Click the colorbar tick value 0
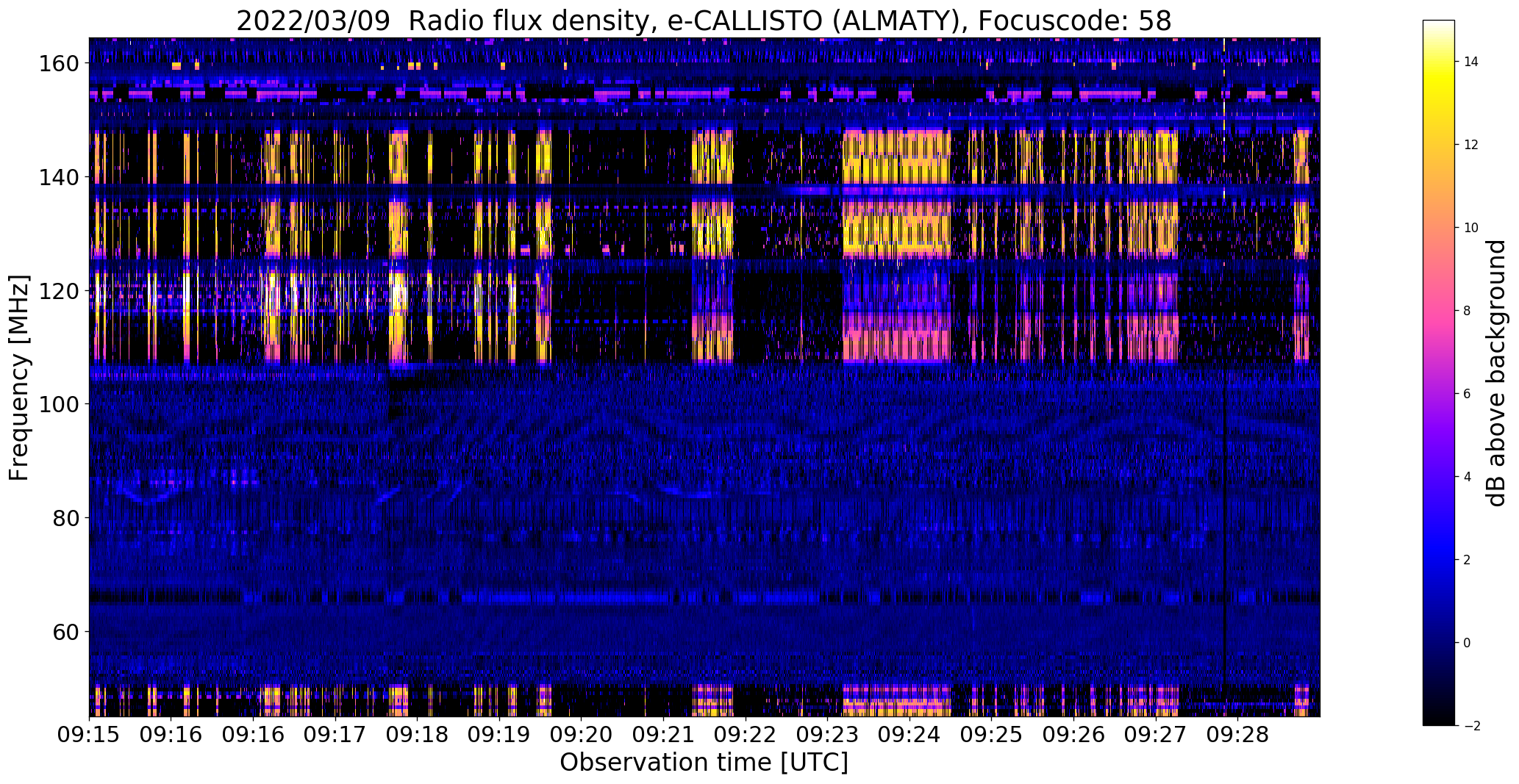The height and width of the screenshot is (784, 1519). (x=1468, y=643)
